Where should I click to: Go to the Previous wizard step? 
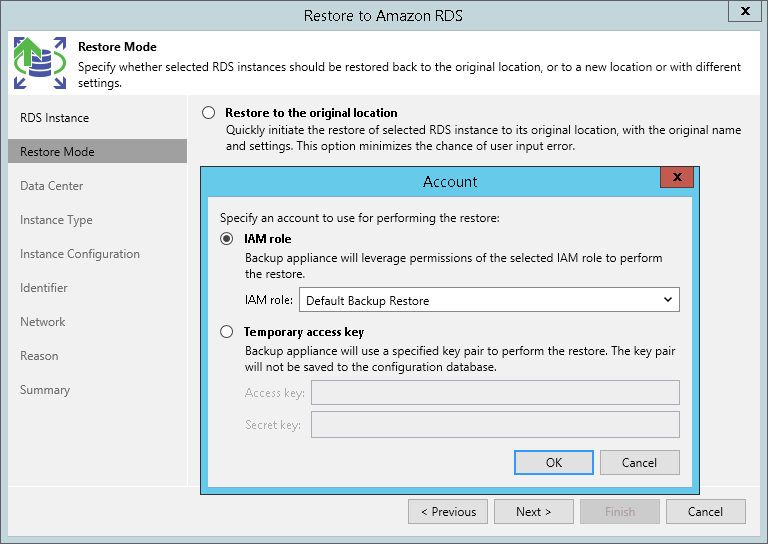(448, 512)
